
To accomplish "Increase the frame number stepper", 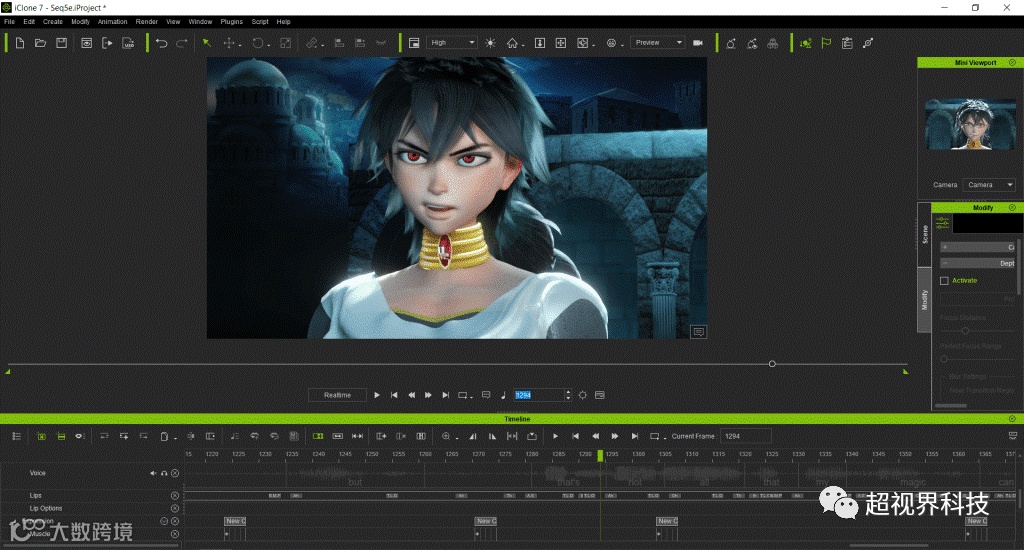I will click(x=568, y=392).
